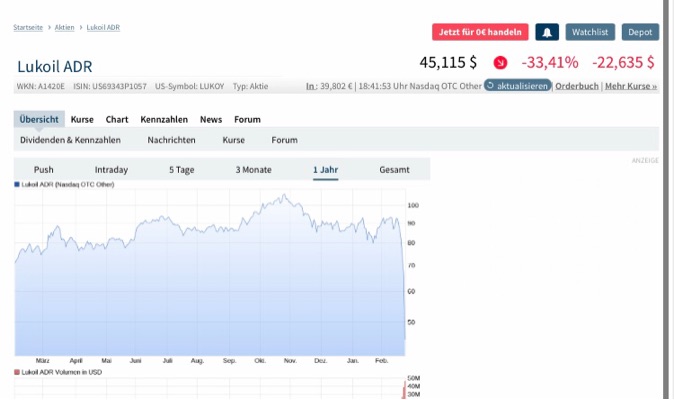Click the red Volumen legend square
The height and width of the screenshot is (400, 674).
(x=17, y=372)
